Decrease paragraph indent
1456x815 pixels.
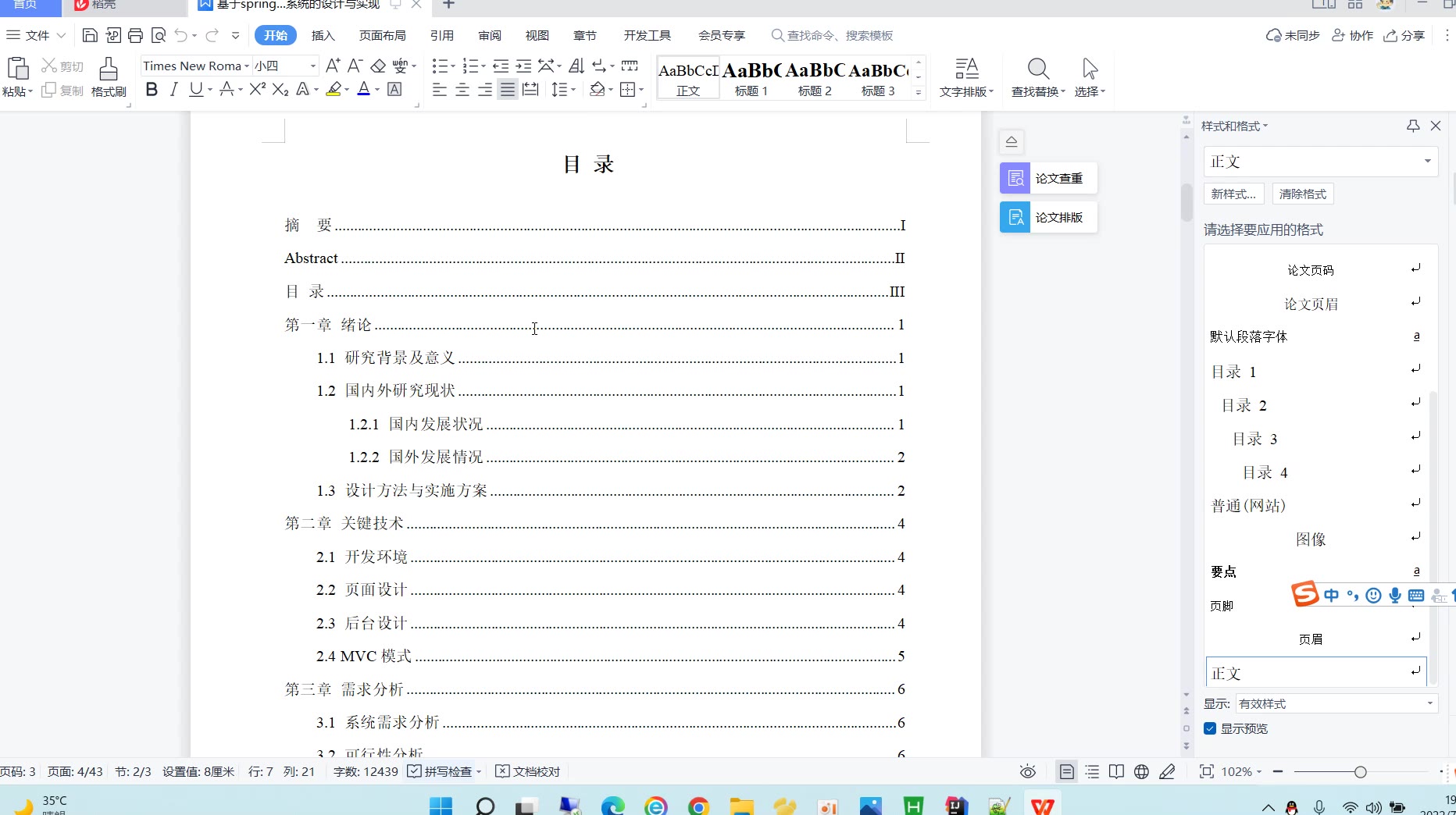(501, 66)
